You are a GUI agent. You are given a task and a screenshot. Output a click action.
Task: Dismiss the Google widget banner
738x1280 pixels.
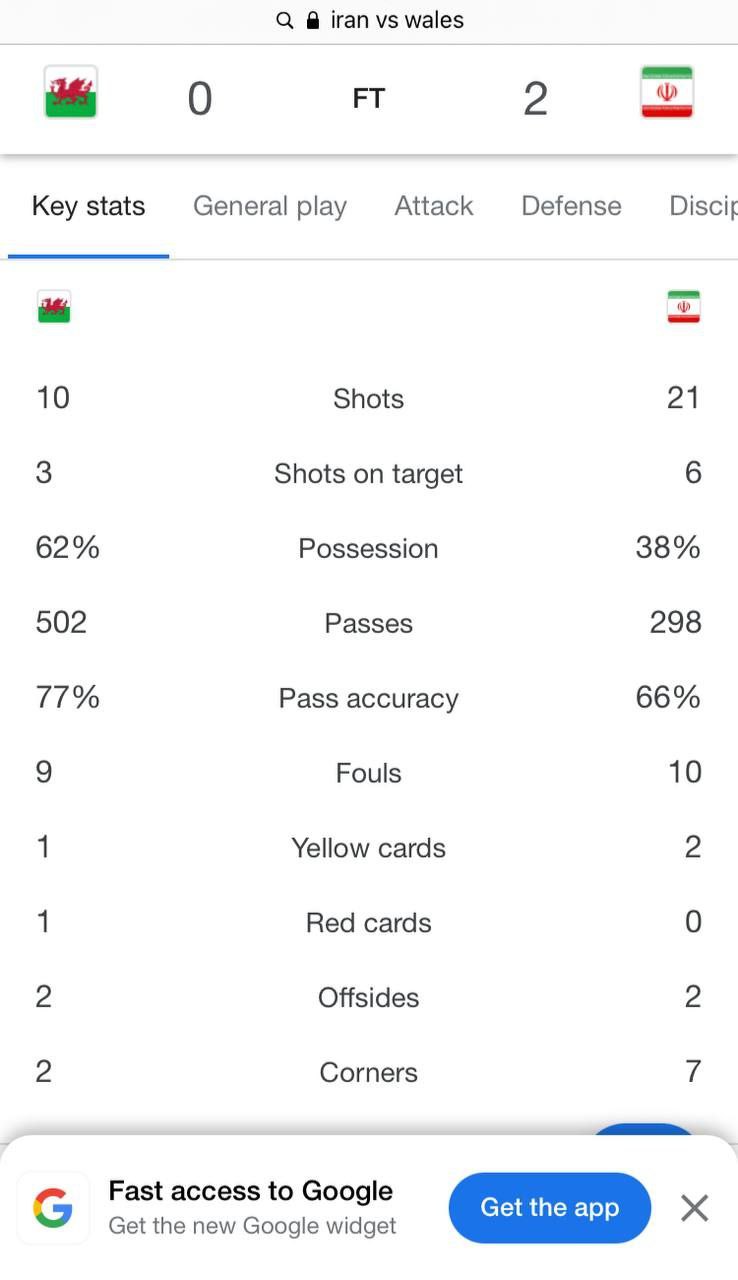click(x=694, y=1208)
